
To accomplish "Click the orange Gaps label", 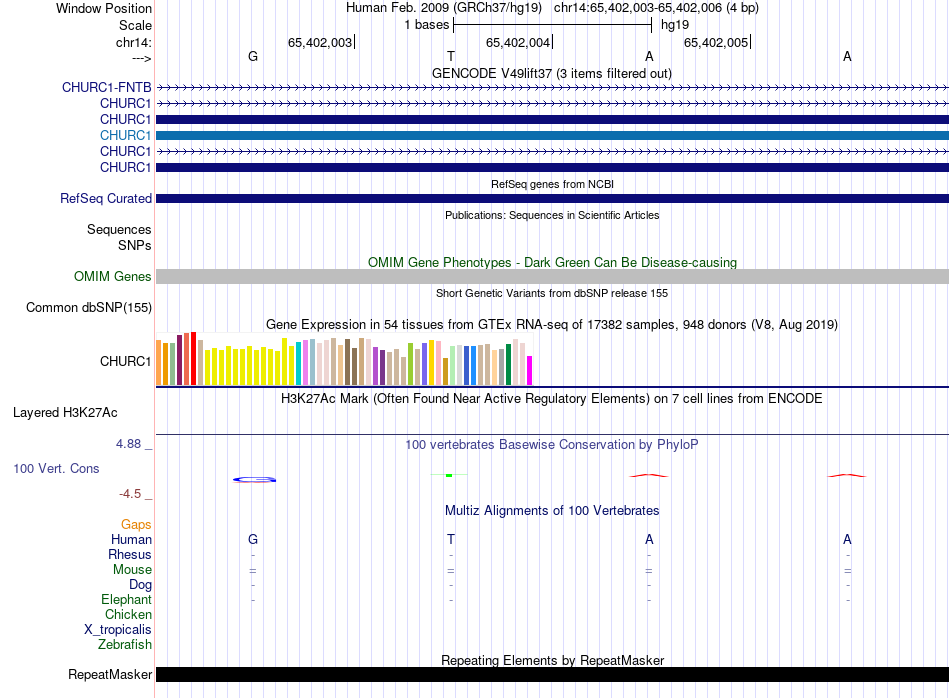I will click(136, 524).
